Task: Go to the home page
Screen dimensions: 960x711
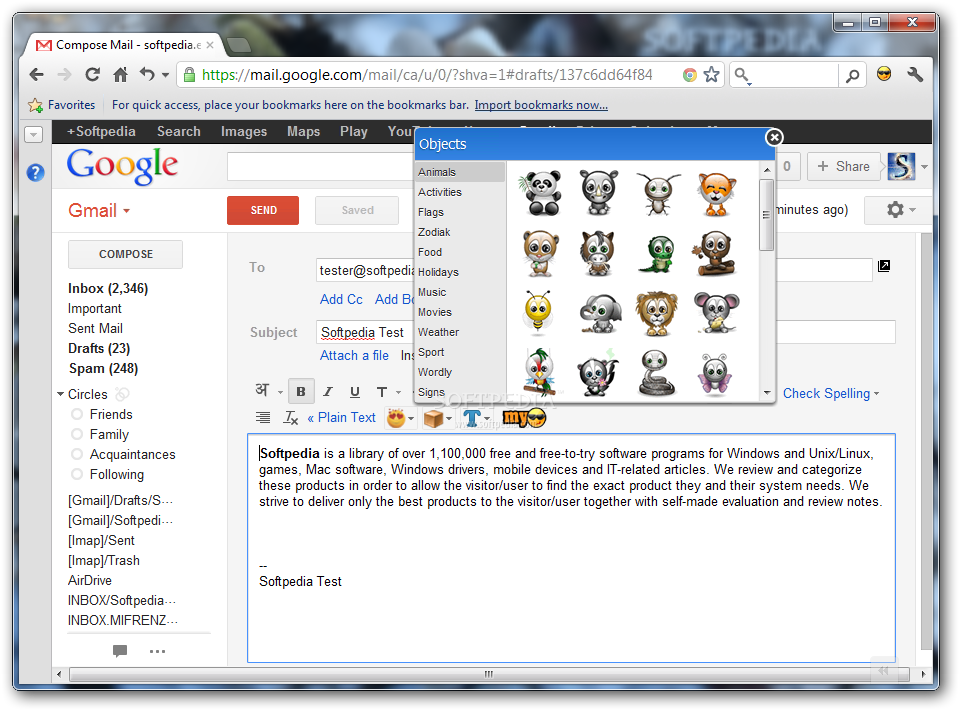Action: [121, 75]
